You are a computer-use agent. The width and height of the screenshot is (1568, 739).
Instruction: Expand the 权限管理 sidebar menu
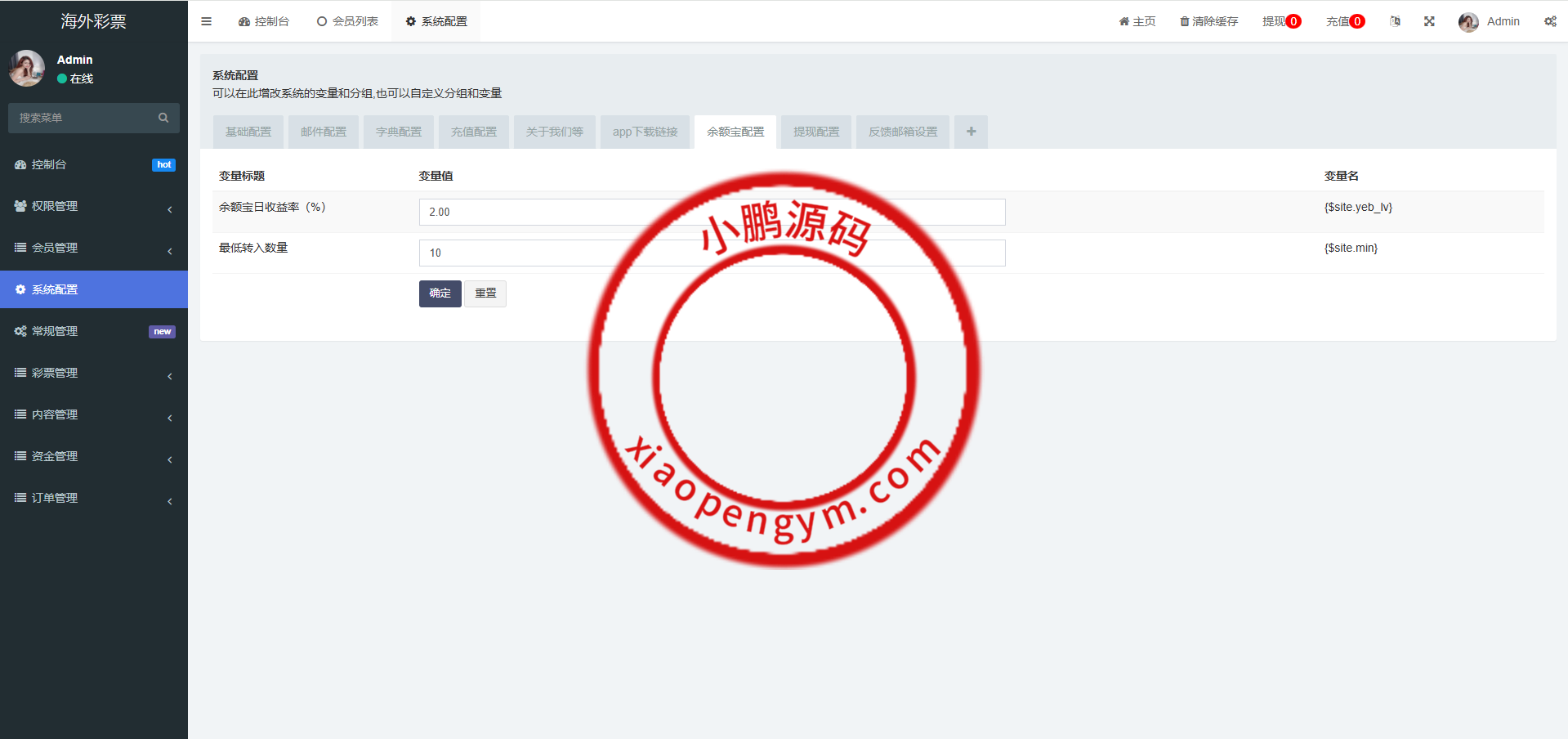(x=93, y=206)
